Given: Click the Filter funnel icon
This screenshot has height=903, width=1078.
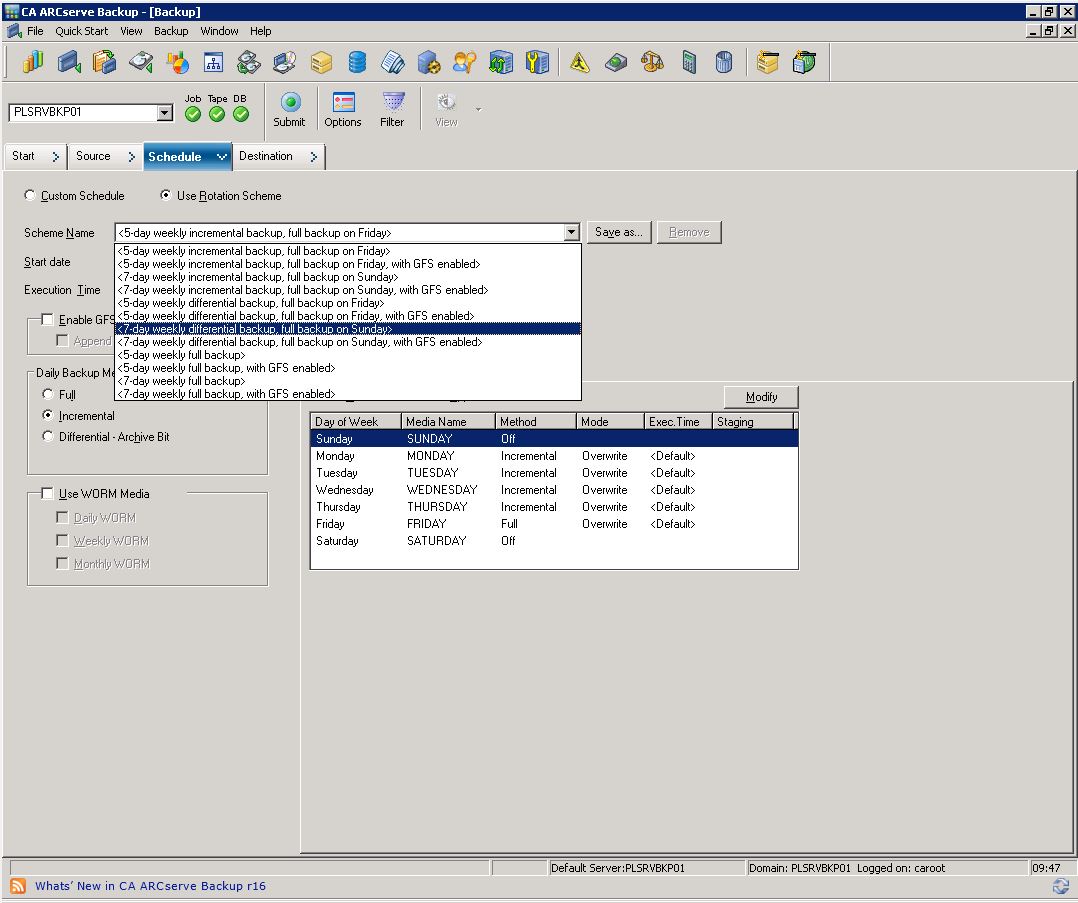Looking at the screenshot, I should (392, 108).
